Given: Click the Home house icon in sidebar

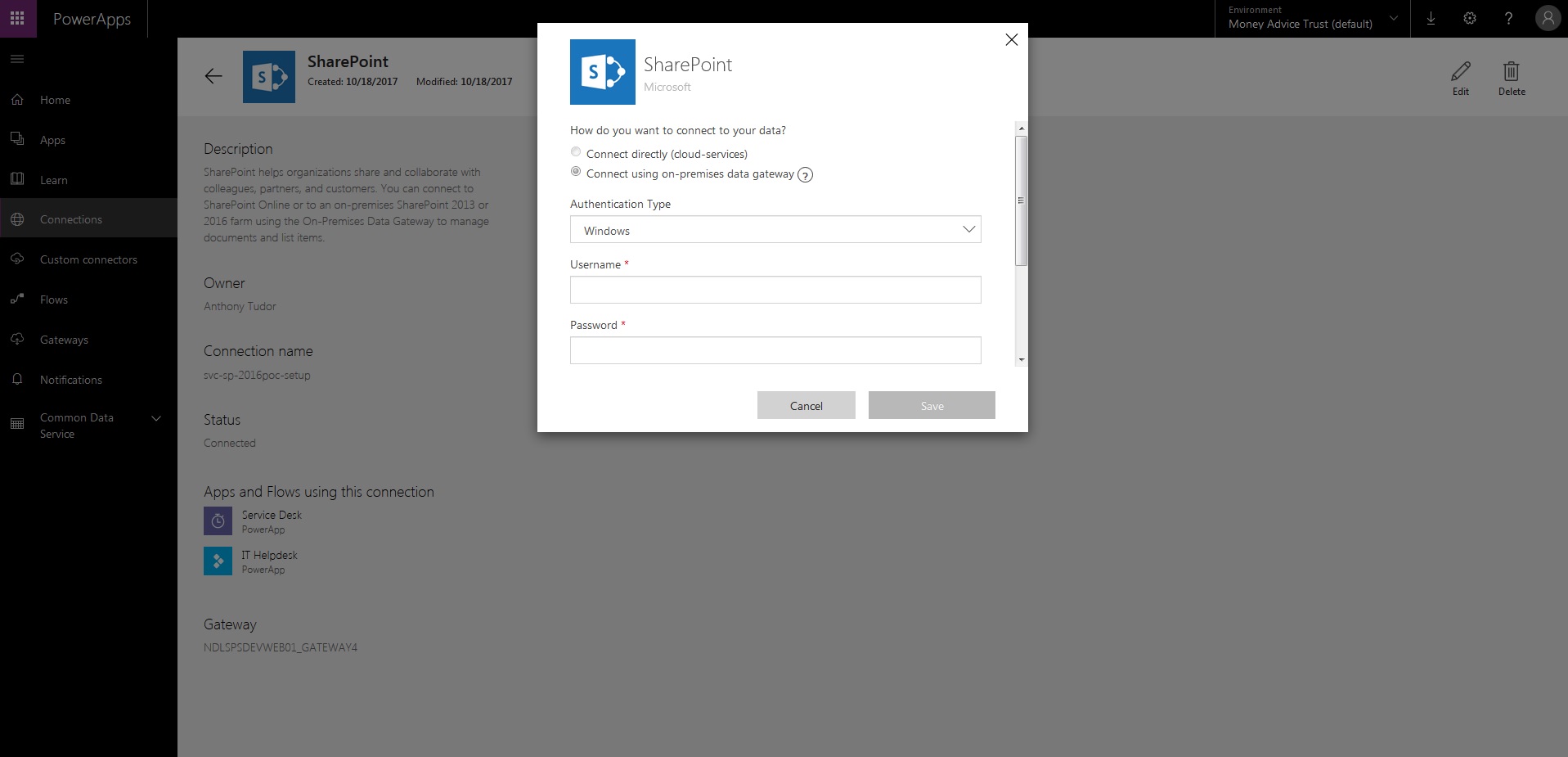Looking at the screenshot, I should pos(17,99).
